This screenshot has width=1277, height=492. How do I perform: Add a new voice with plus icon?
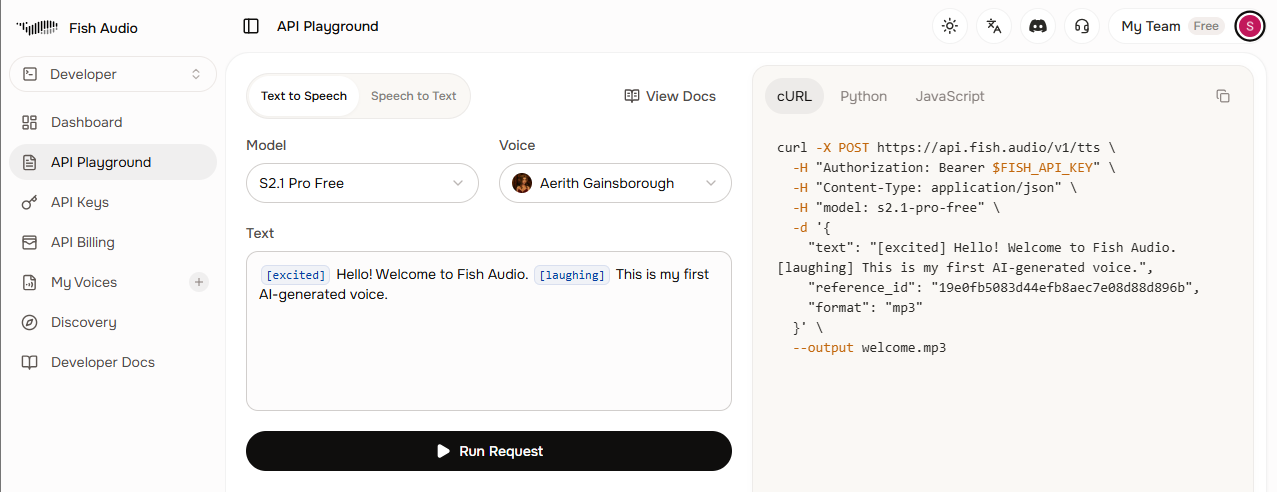click(x=199, y=282)
